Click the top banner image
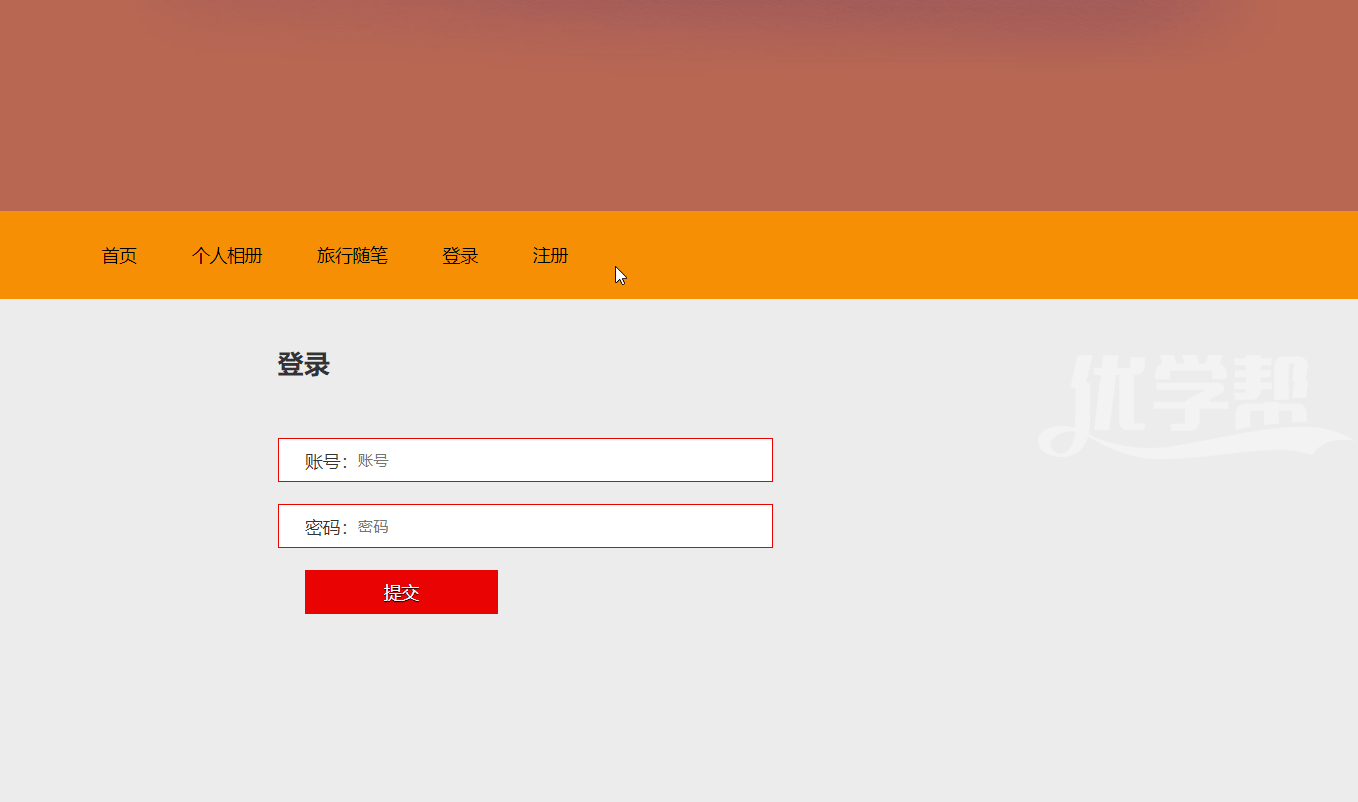Image resolution: width=1358 pixels, height=802 pixels. click(x=679, y=105)
